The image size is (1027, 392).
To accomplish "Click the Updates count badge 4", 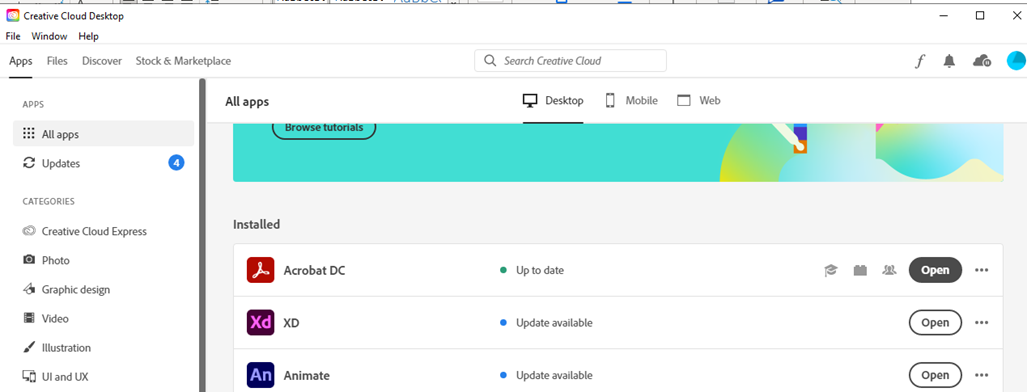I will pyautogui.click(x=176, y=163).
